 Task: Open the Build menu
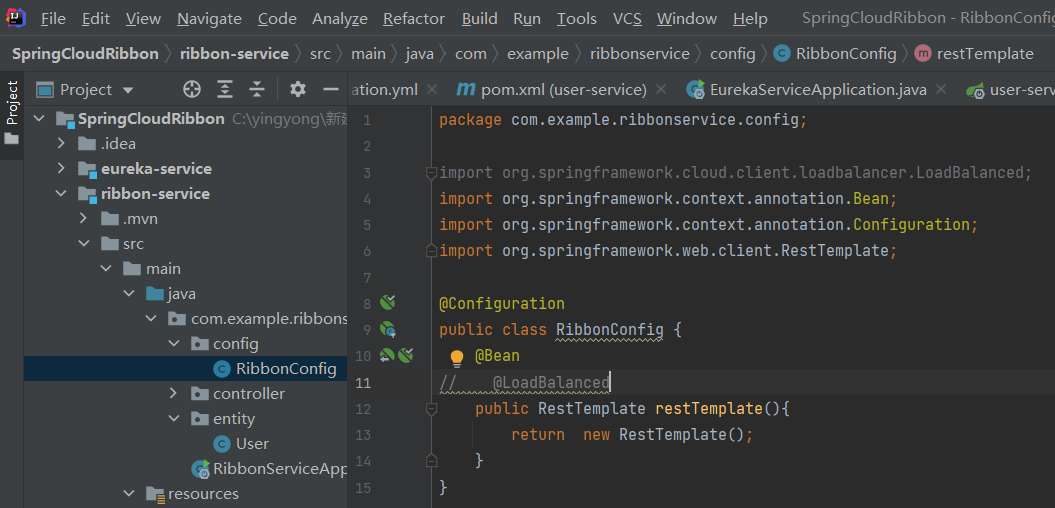(480, 19)
